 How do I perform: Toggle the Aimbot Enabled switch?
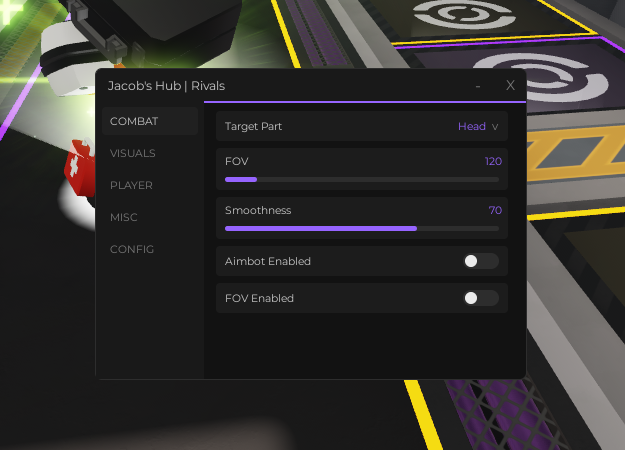pyautogui.click(x=481, y=261)
